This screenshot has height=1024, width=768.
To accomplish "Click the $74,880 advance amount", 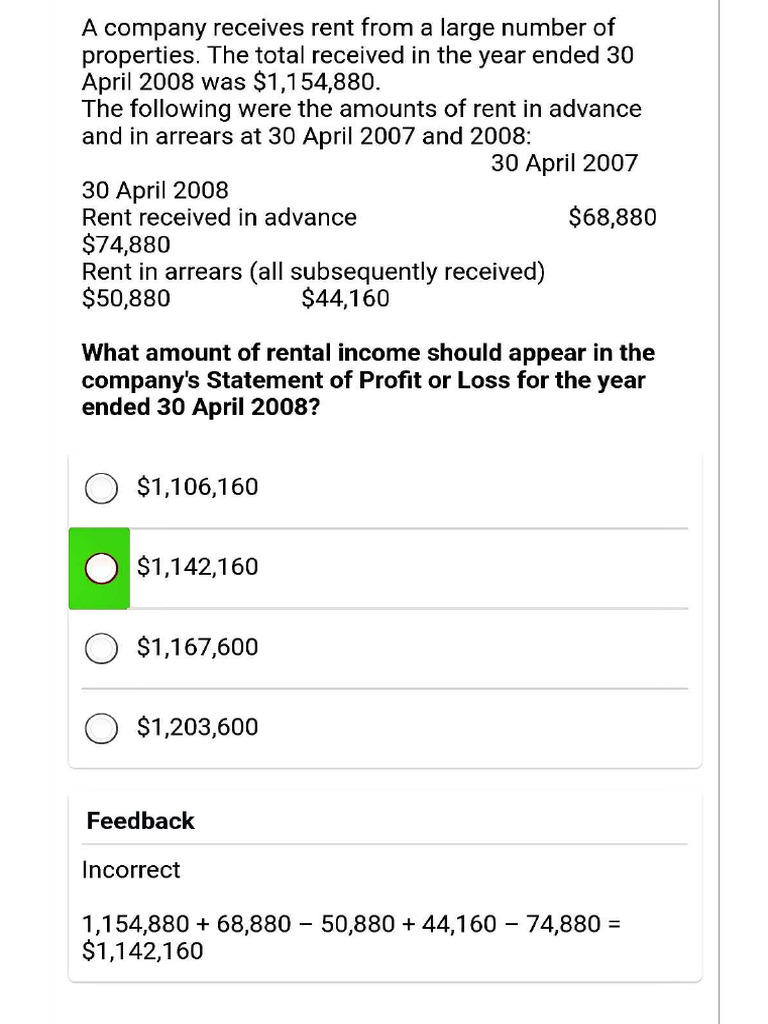I will tap(126, 245).
